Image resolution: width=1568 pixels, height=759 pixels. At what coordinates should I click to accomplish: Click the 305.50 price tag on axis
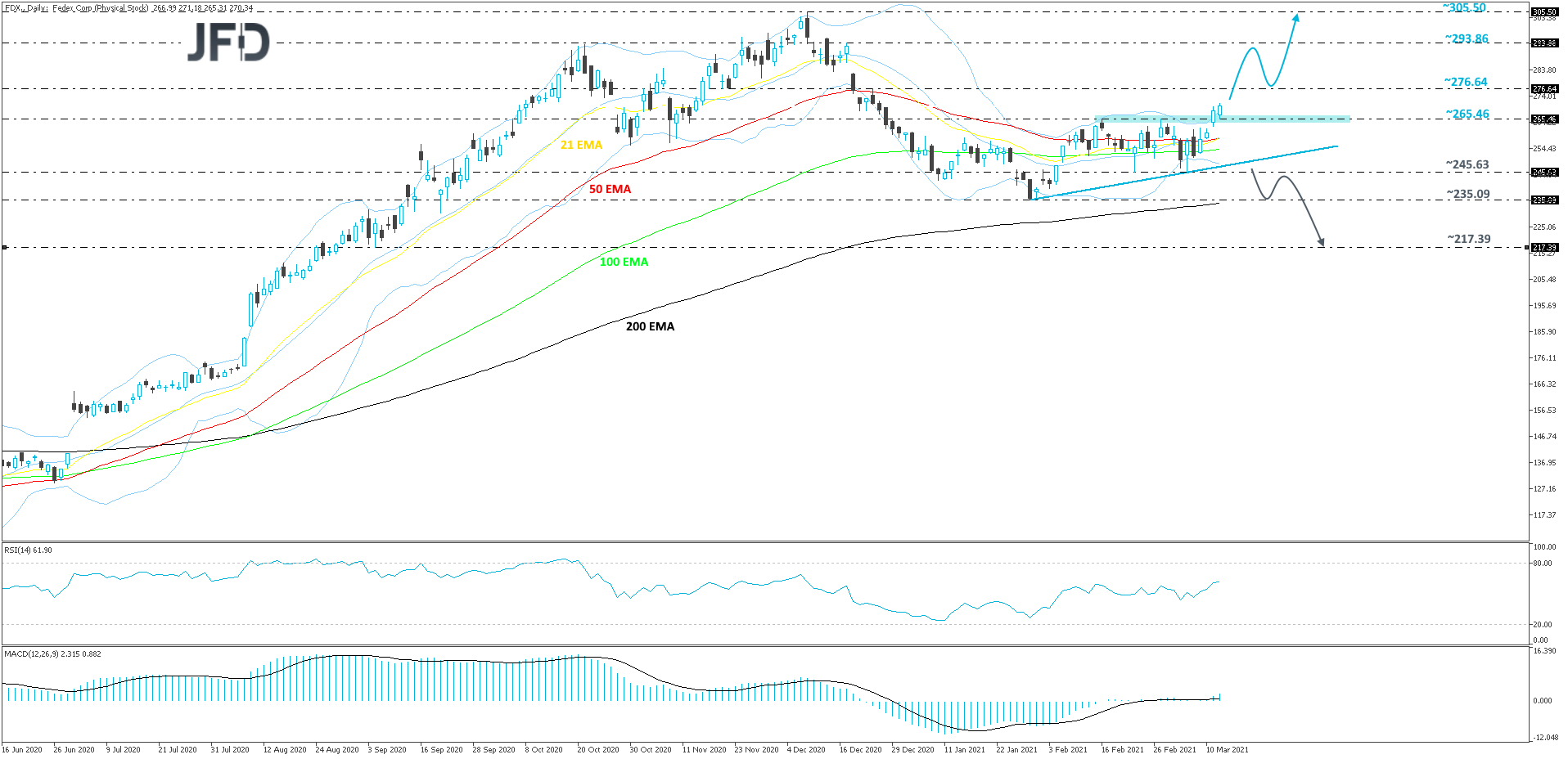tap(1544, 12)
